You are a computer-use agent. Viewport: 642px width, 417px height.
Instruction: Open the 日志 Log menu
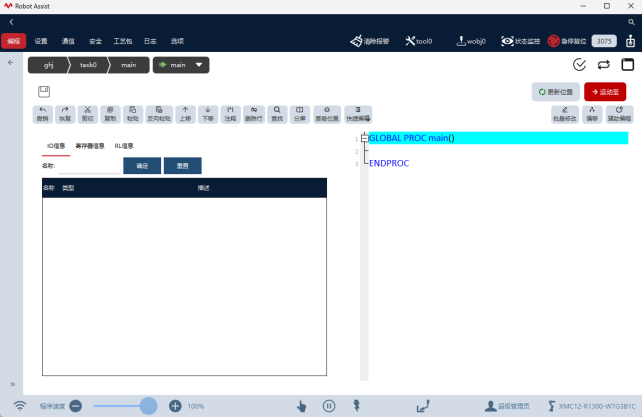(x=150, y=41)
